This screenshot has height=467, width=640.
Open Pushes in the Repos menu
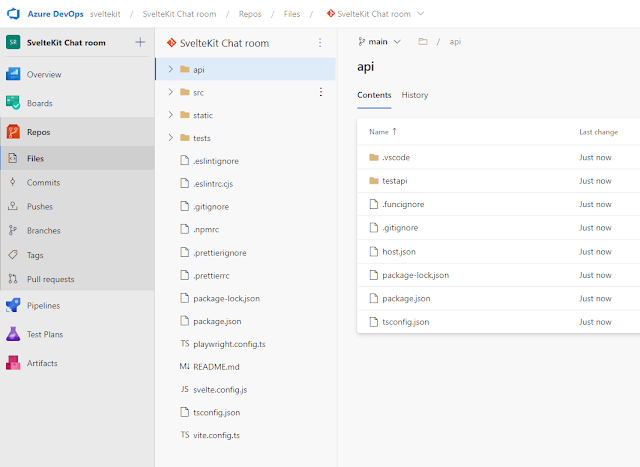[x=40, y=207]
